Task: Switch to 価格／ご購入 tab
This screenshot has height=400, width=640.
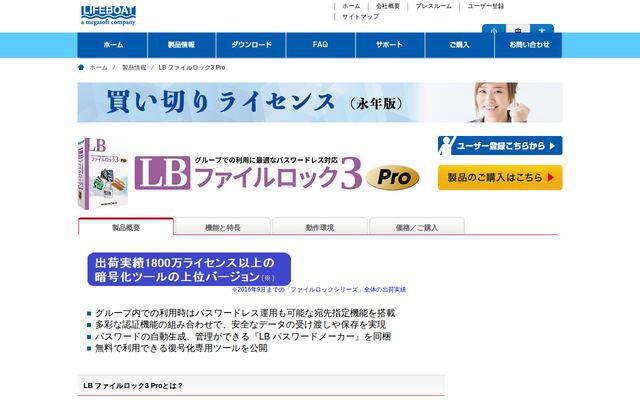Action: [417, 227]
